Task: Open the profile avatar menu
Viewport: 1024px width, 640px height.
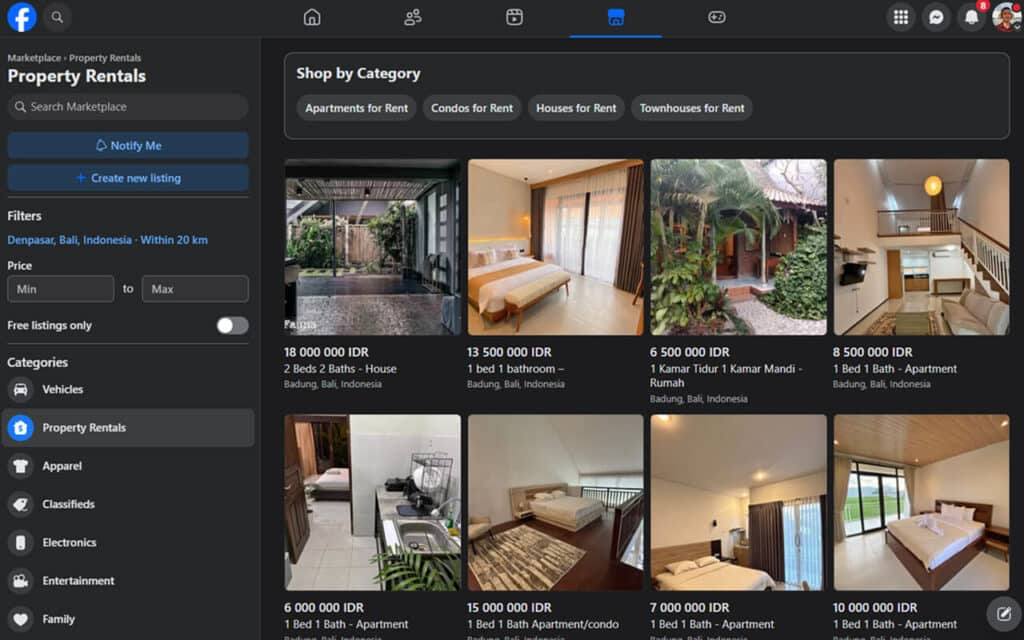Action: 1006,17
